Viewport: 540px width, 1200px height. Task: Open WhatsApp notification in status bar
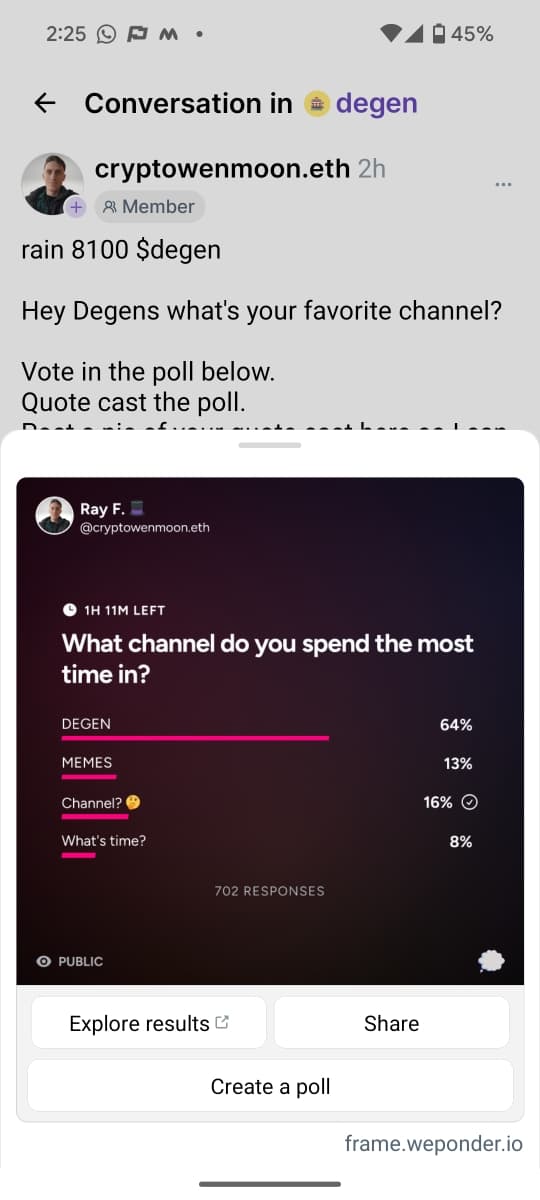pyautogui.click(x=106, y=34)
